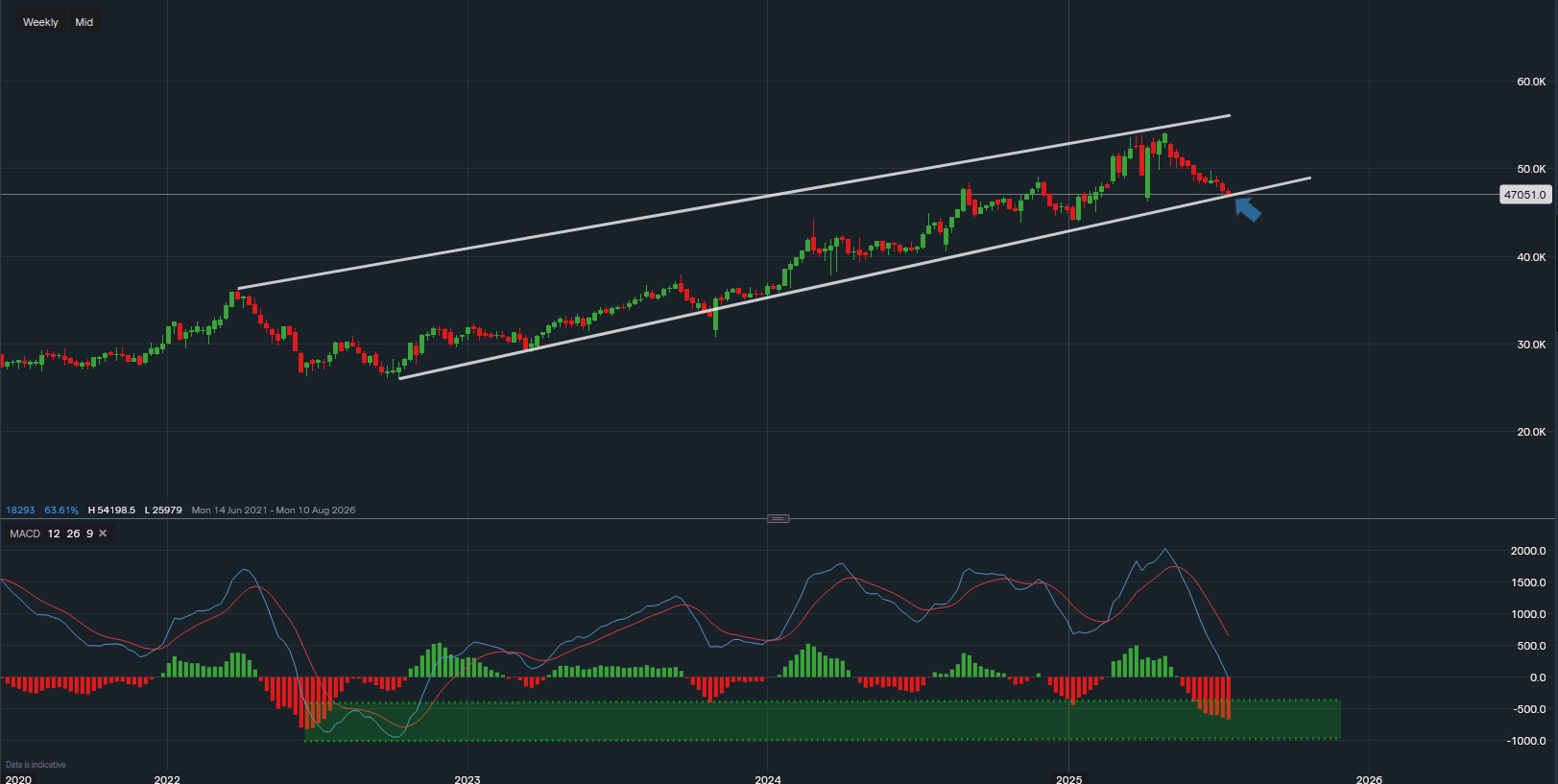Click the 2022 label on the time axis

[x=167, y=779]
